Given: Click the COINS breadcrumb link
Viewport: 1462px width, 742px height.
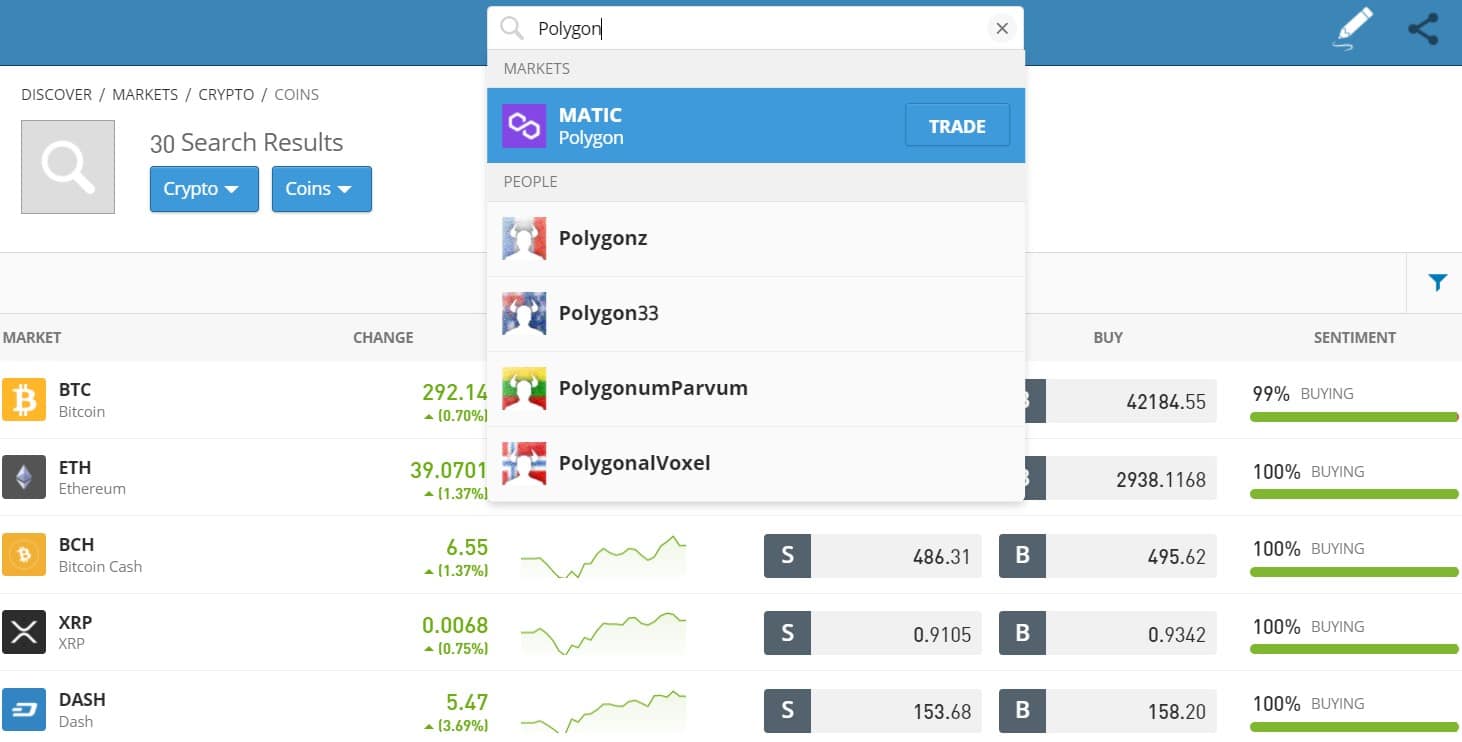Looking at the screenshot, I should (297, 95).
